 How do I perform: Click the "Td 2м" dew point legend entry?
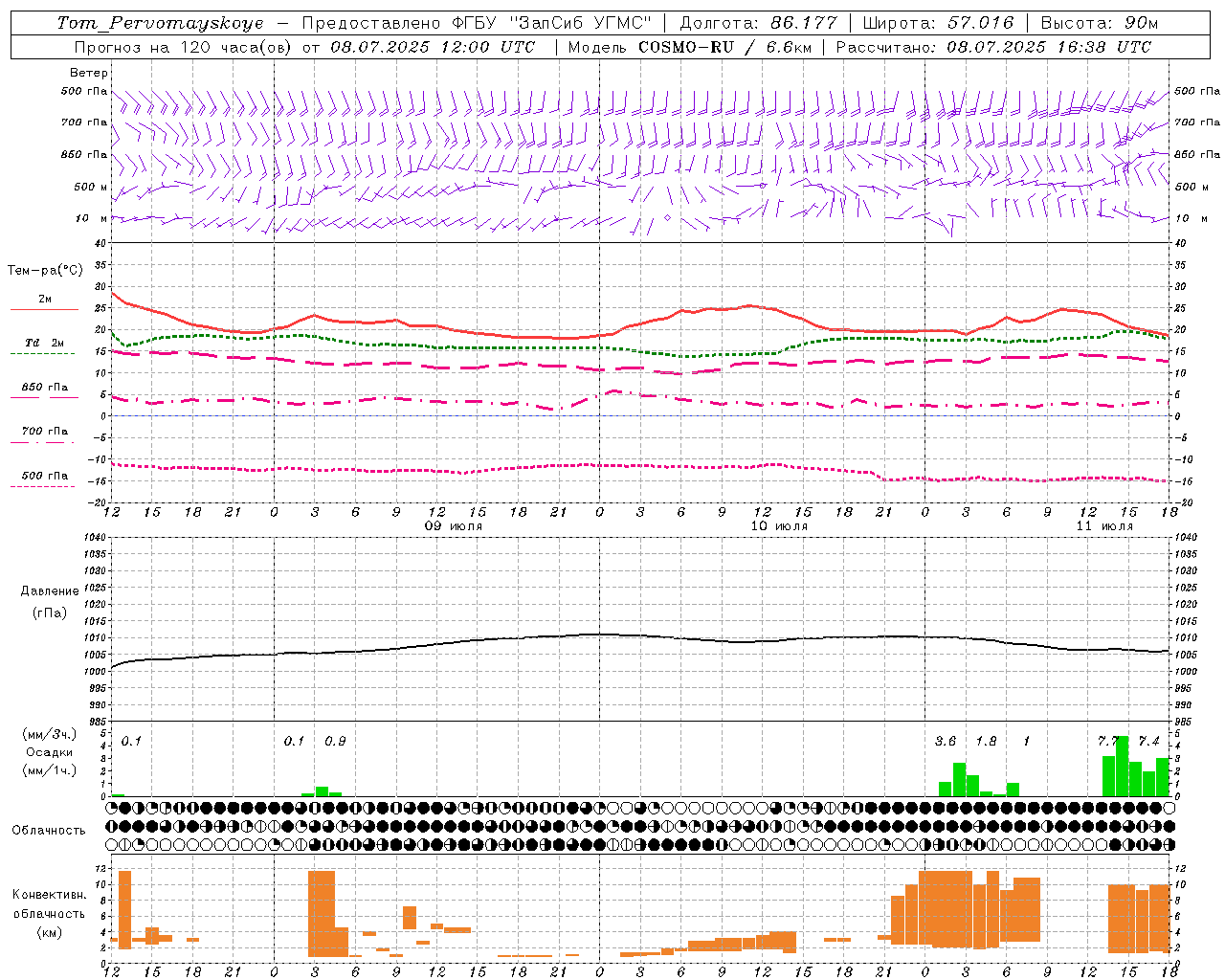coord(45,343)
